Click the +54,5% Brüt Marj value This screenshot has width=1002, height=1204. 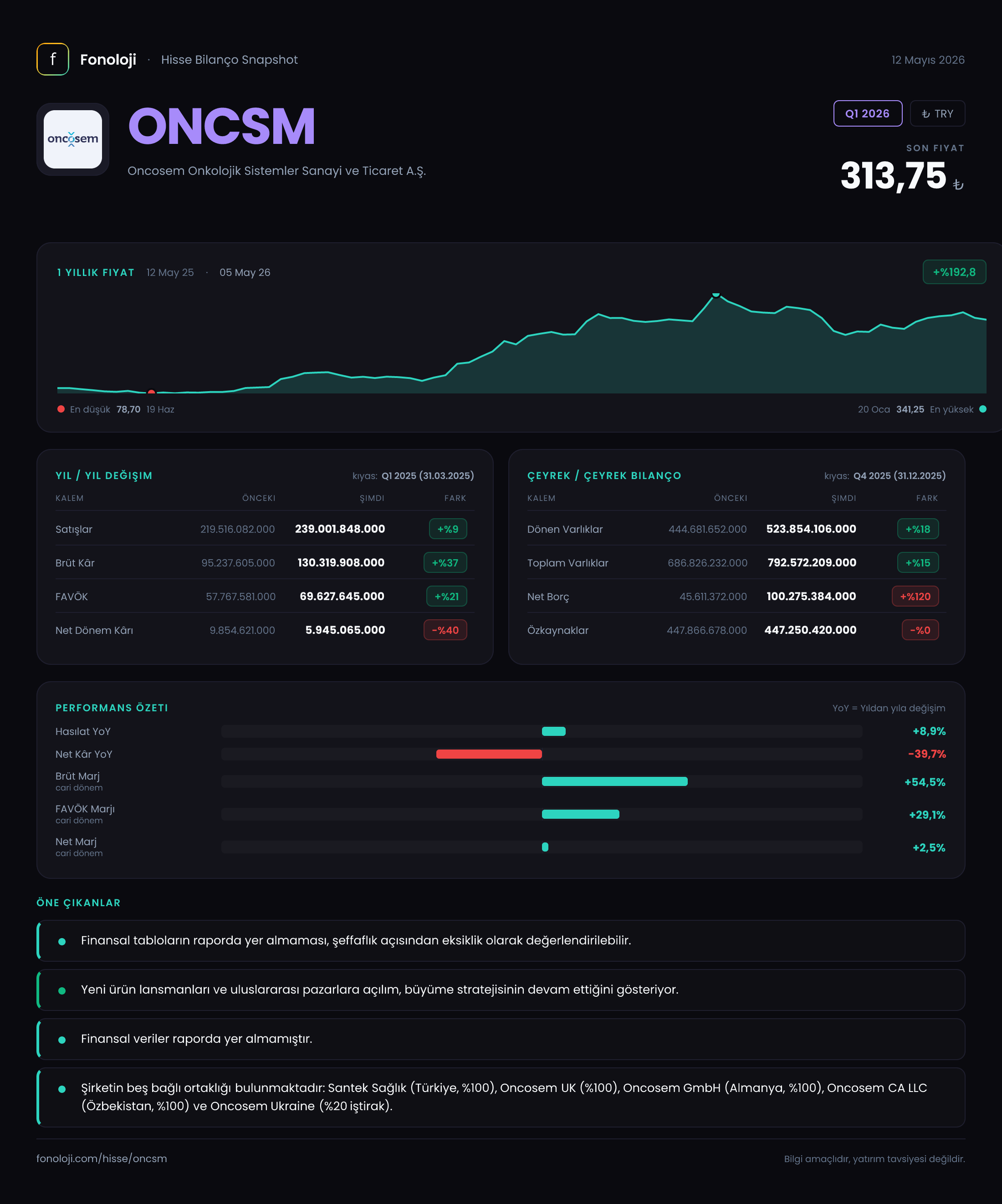tap(925, 782)
